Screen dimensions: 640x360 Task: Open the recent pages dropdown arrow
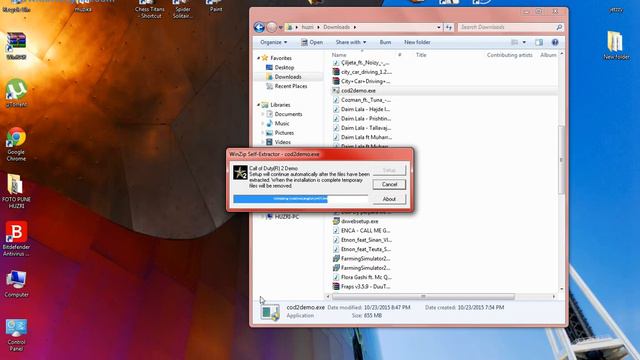[x=280, y=27]
